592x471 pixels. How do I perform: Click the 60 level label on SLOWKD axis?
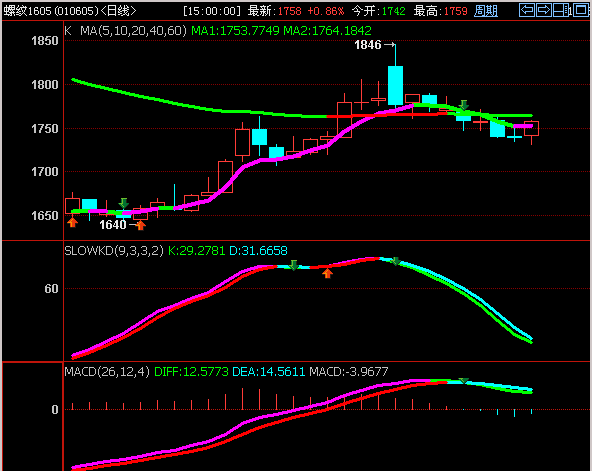[51, 289]
